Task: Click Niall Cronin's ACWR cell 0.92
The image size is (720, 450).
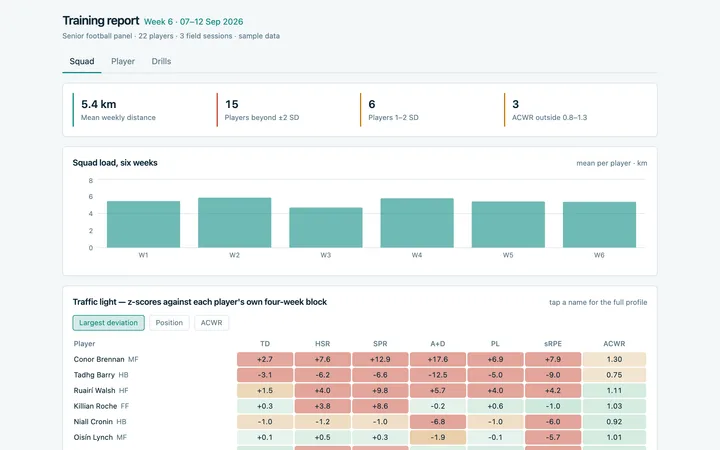Action: (614, 422)
